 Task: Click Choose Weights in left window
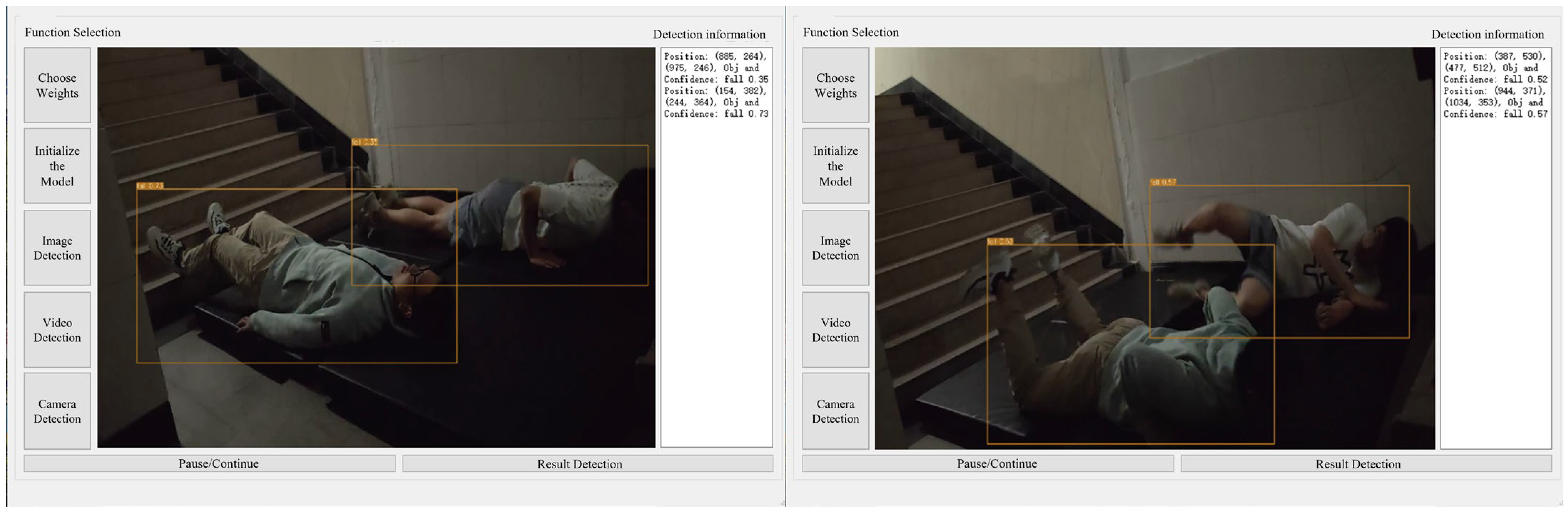[57, 85]
